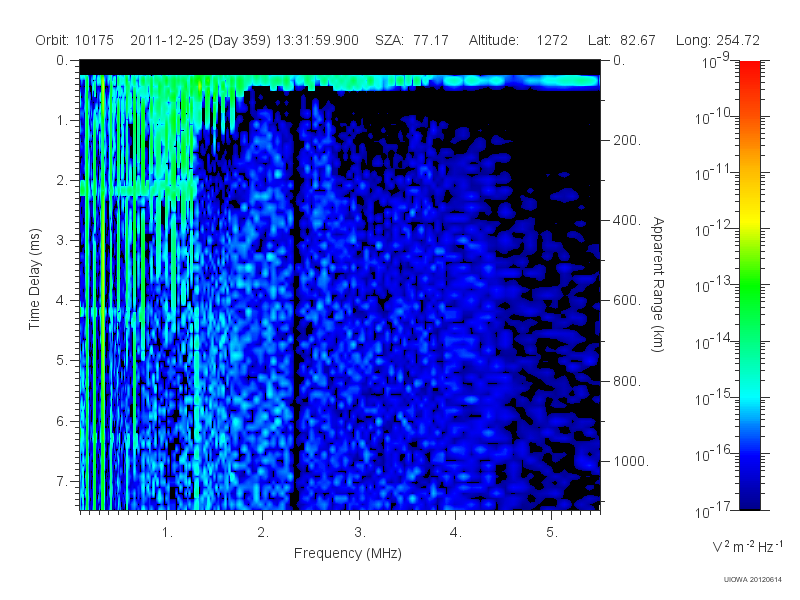Click the '4.' tick on Time Delay axis
The image size is (800, 600).
tap(62, 300)
